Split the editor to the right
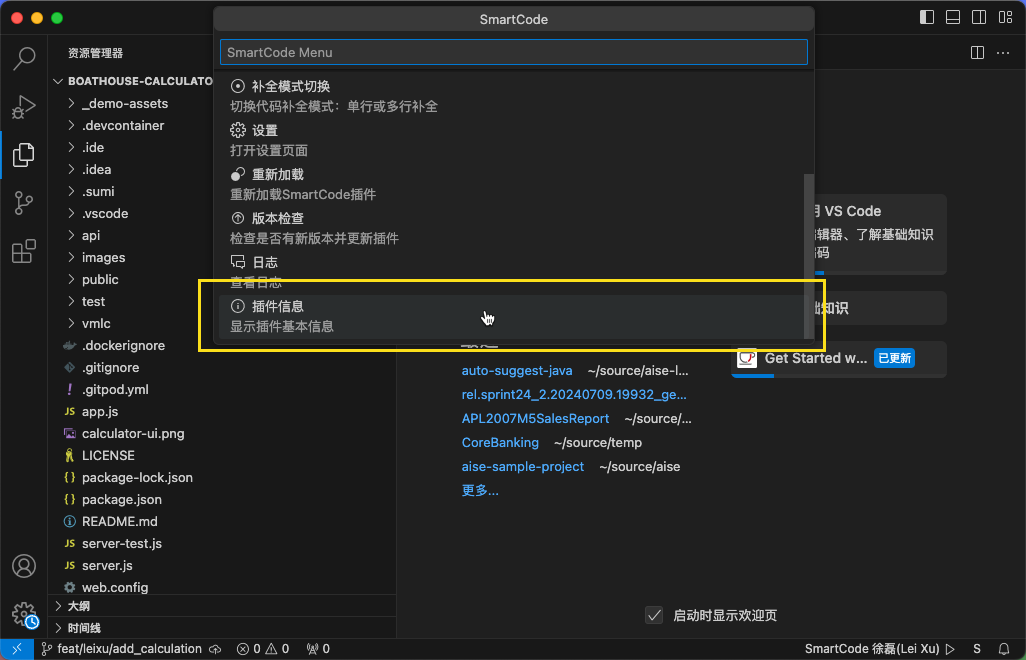This screenshot has height=660, width=1026. 978,52
